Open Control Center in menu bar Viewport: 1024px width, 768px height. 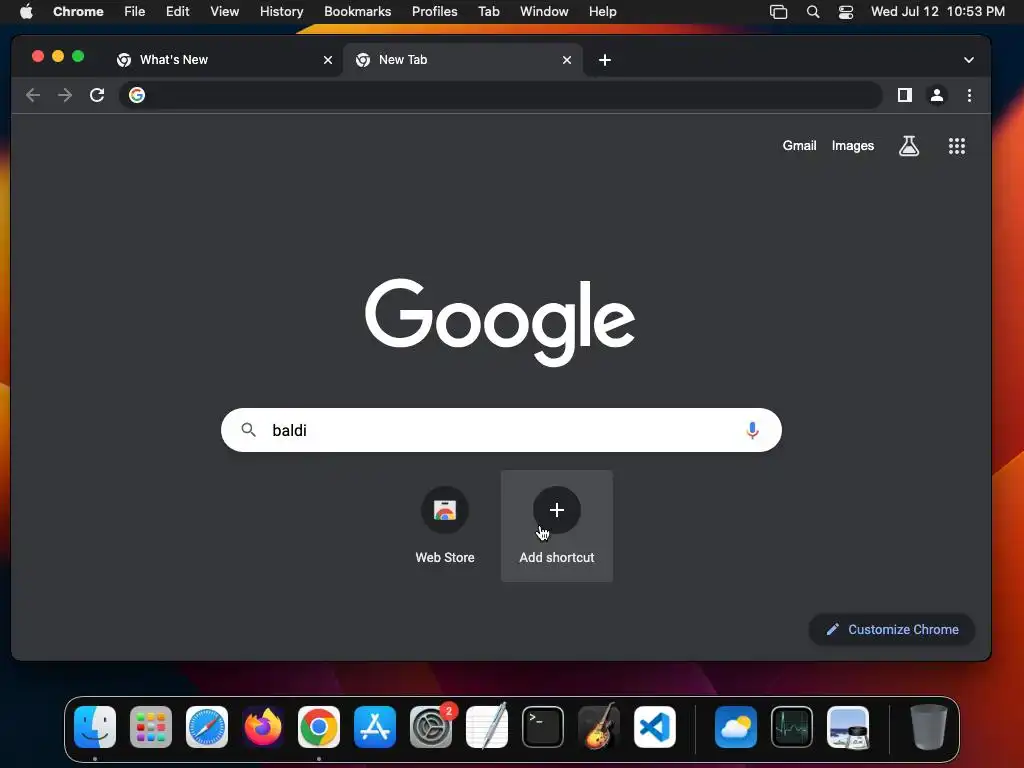(846, 12)
